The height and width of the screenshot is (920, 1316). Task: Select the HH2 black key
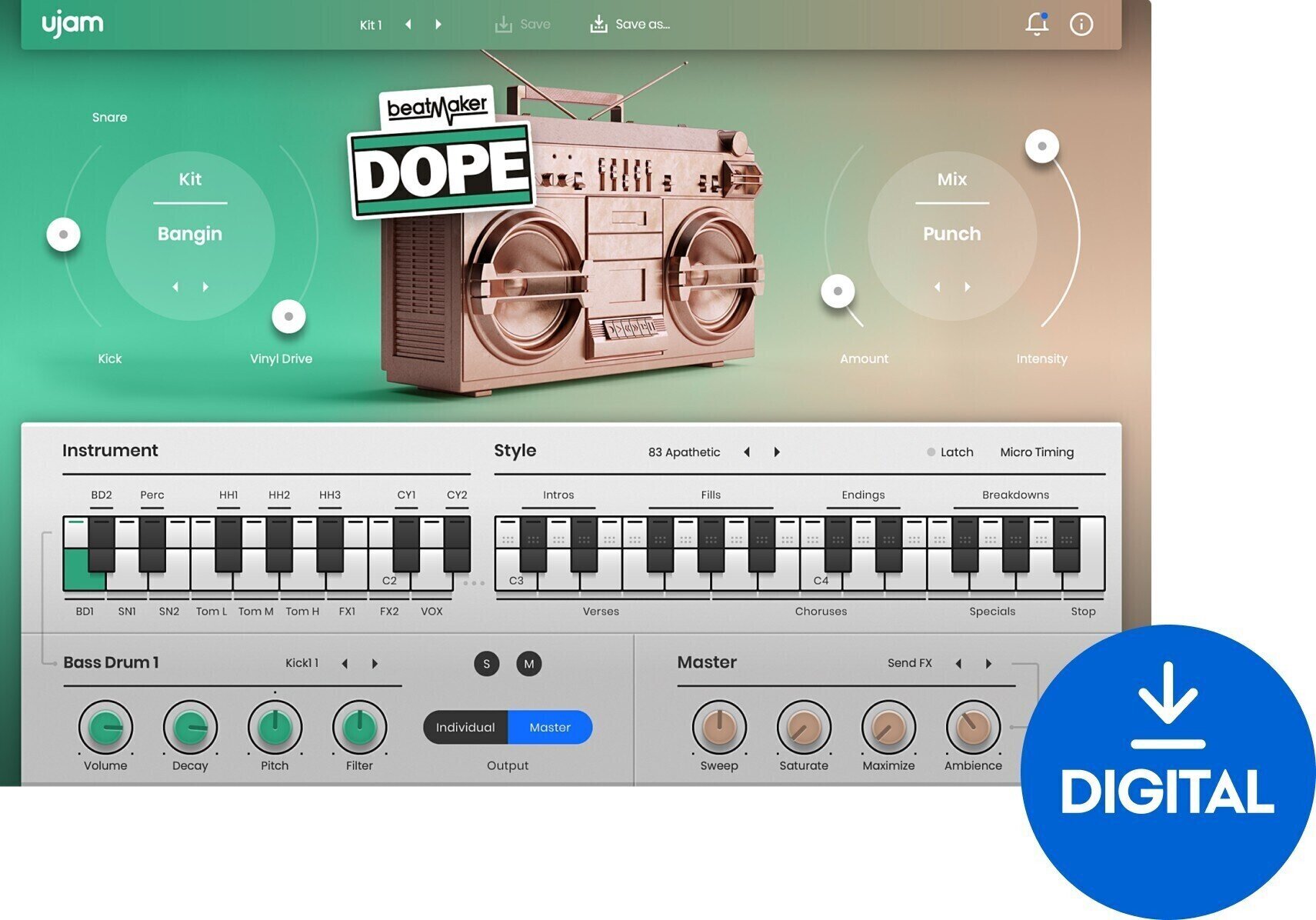click(x=279, y=545)
